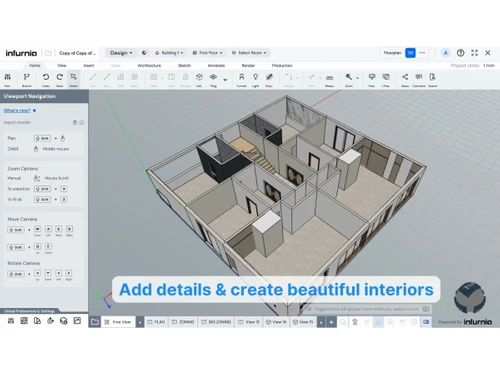Image resolution: width=500 pixels, height=375 pixels.
Task: Open the user avatar A
Action: pos(445,53)
